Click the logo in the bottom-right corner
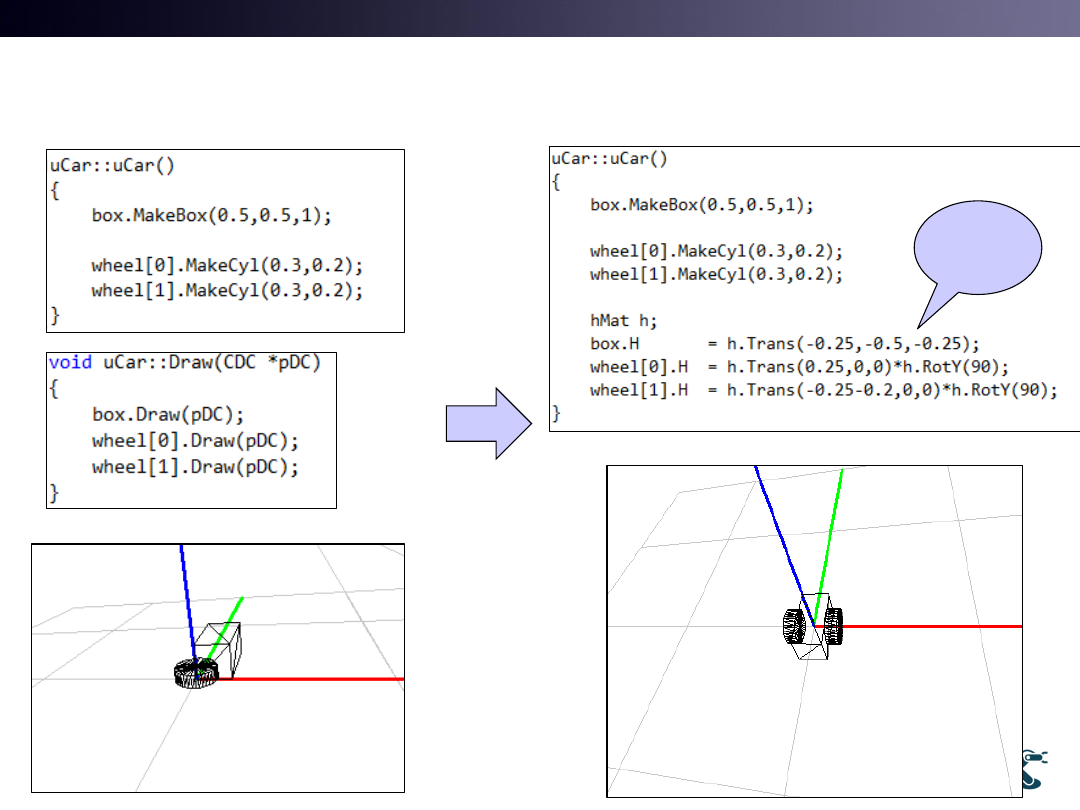Screen dimensions: 1080x810 (1035, 769)
